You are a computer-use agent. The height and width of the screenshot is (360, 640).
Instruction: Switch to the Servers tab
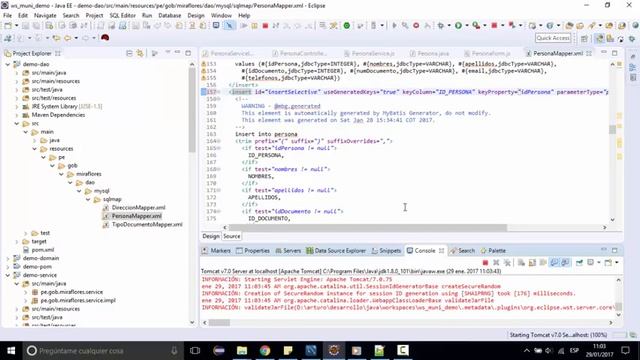click(x=288, y=251)
